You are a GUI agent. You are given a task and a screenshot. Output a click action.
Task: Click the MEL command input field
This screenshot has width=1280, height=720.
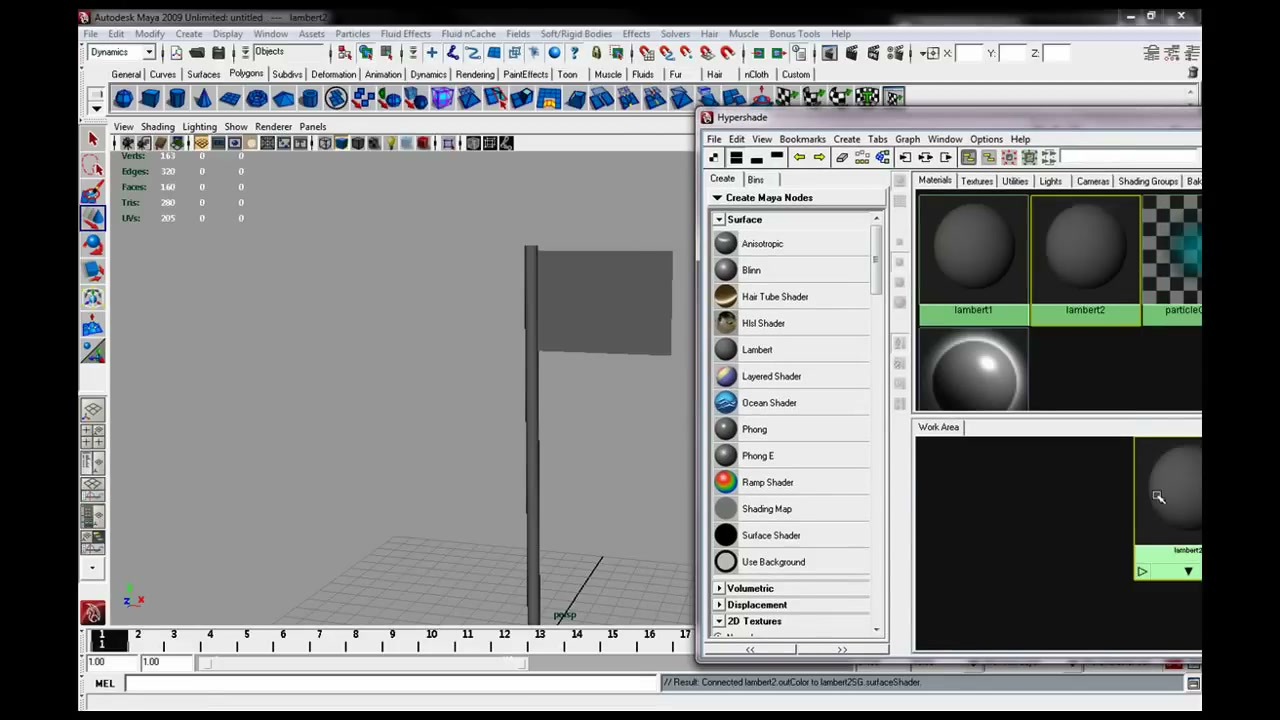(x=390, y=684)
